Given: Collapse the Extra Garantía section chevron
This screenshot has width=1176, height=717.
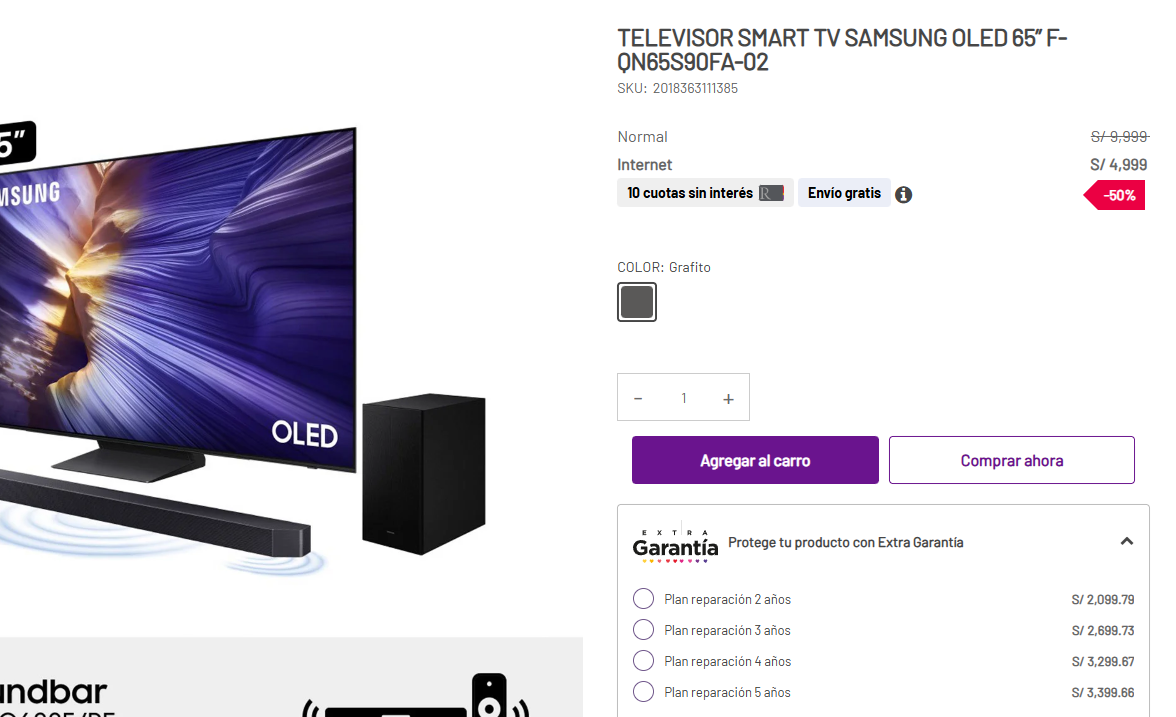Looking at the screenshot, I should tap(1126, 542).
